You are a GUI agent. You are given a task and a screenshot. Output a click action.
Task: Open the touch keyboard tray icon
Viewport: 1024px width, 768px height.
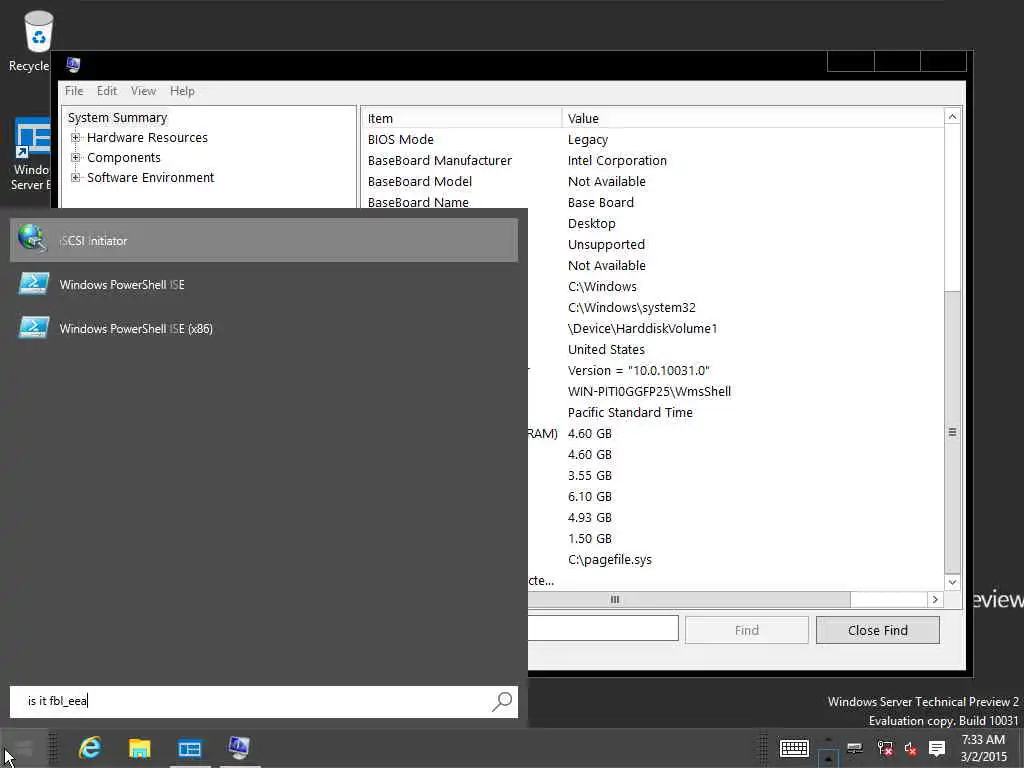click(794, 748)
